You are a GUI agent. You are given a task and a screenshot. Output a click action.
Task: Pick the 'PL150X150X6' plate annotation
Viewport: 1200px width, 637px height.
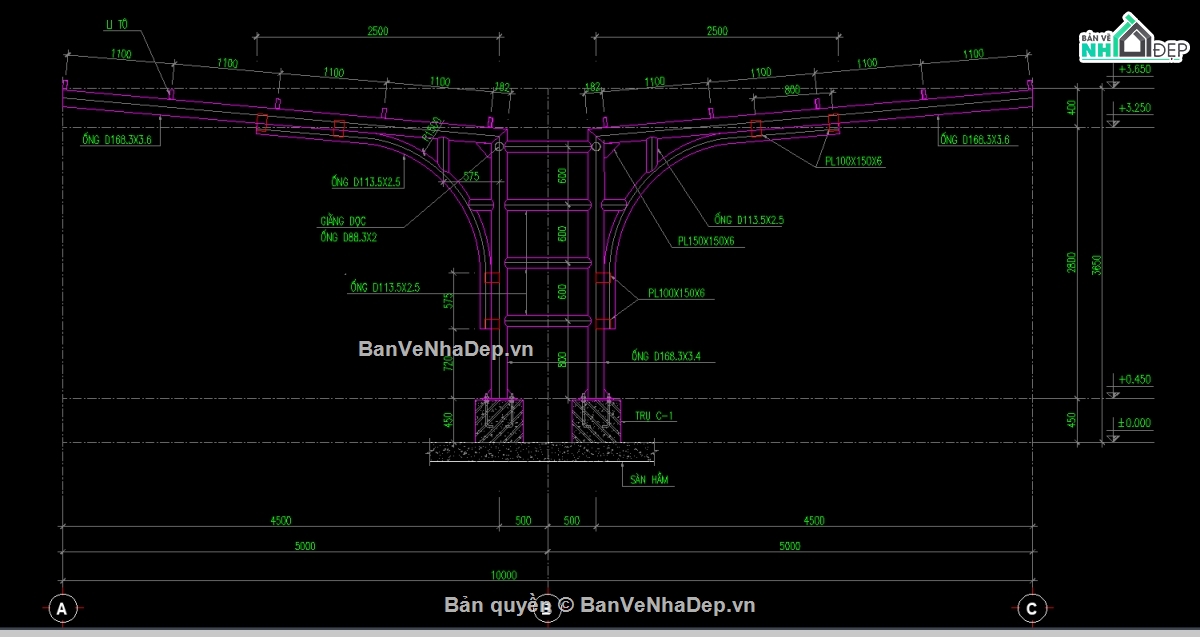(x=706, y=241)
